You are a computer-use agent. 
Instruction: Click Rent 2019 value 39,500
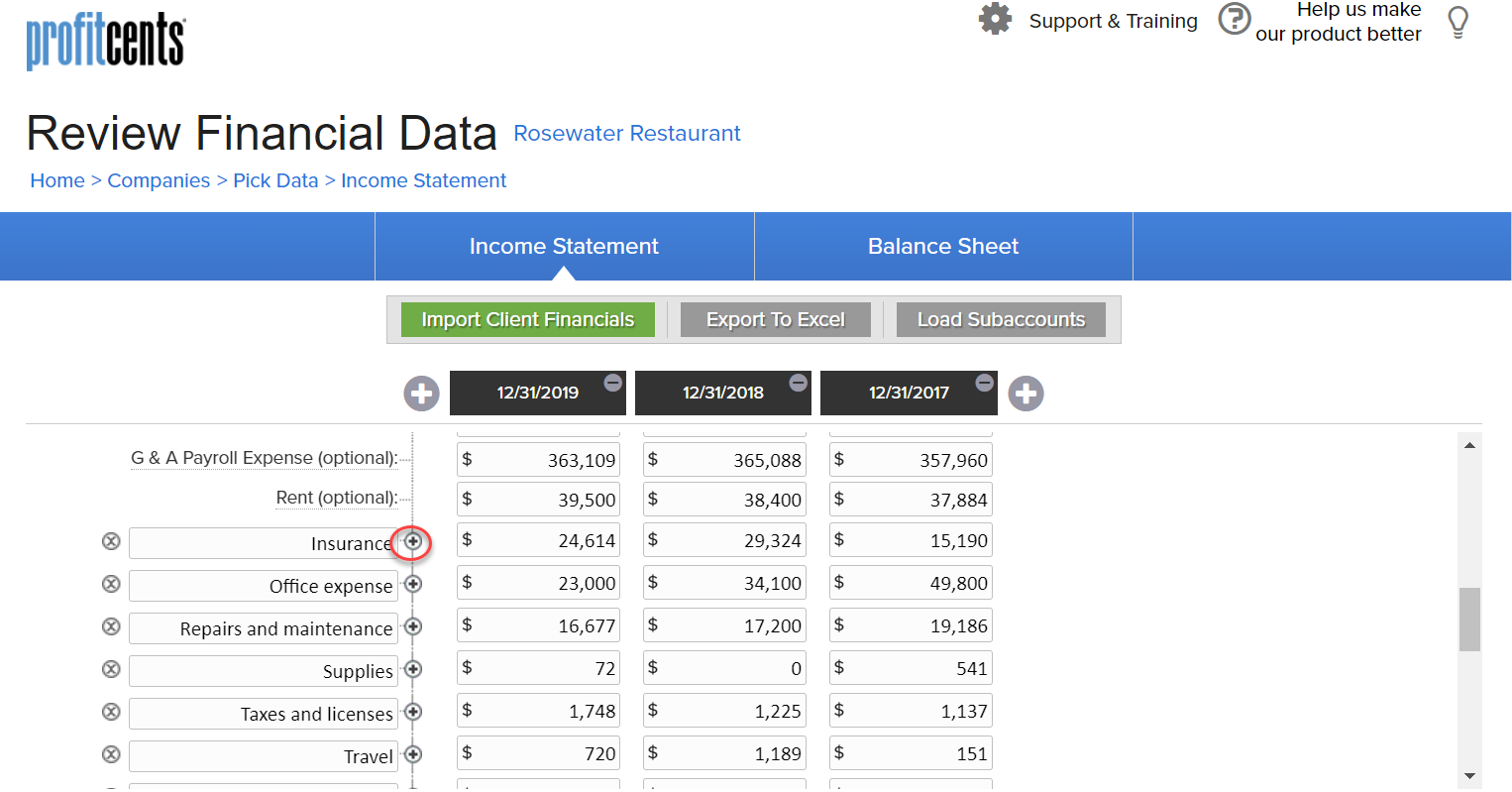(538, 500)
